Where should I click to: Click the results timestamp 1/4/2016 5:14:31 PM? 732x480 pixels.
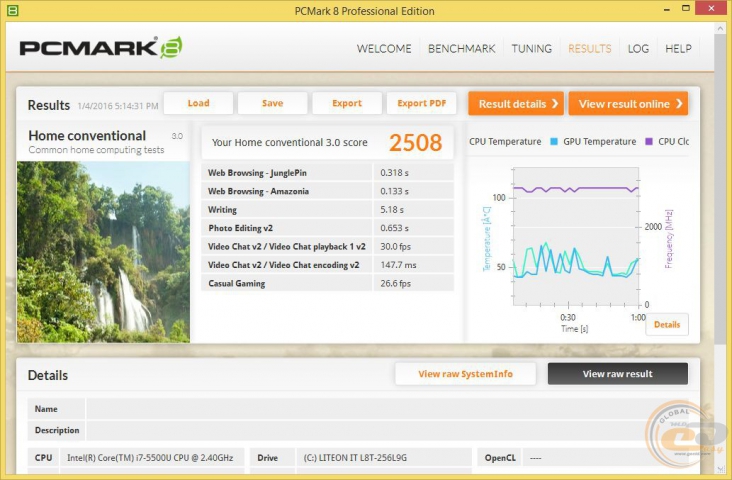pos(118,106)
